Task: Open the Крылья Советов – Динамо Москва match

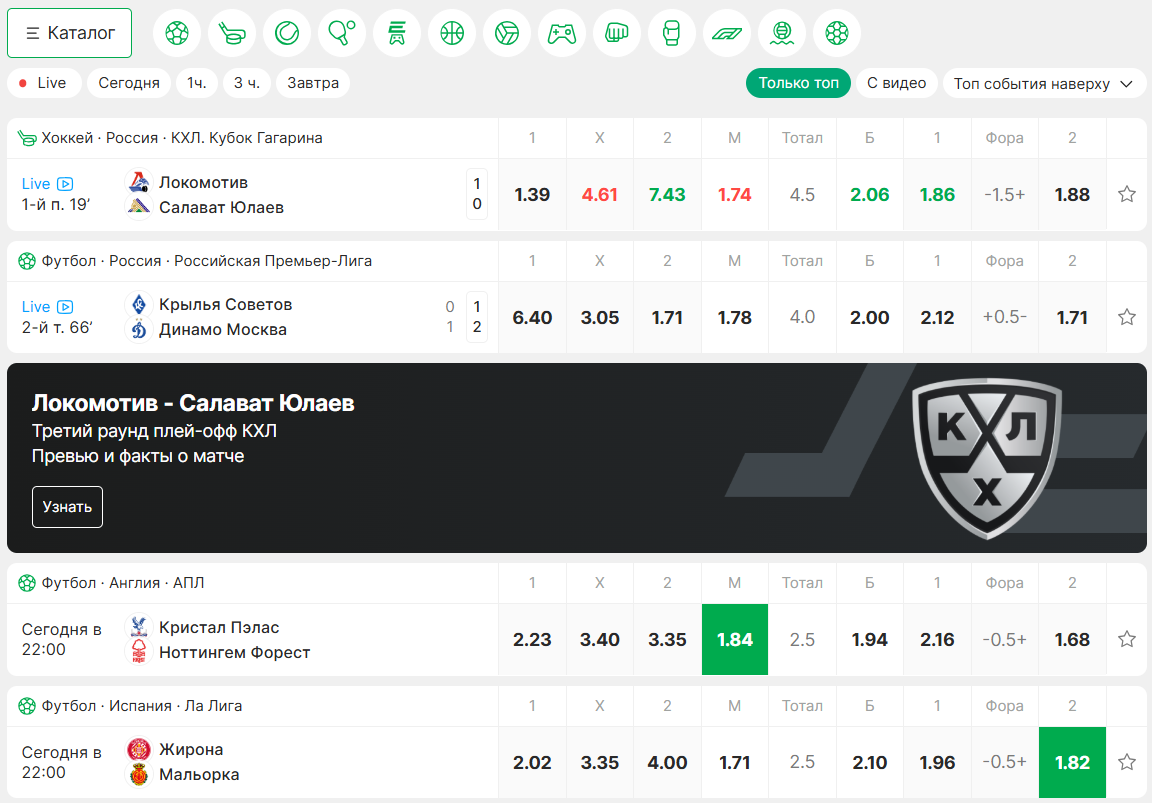Action: pyautogui.click(x=226, y=317)
